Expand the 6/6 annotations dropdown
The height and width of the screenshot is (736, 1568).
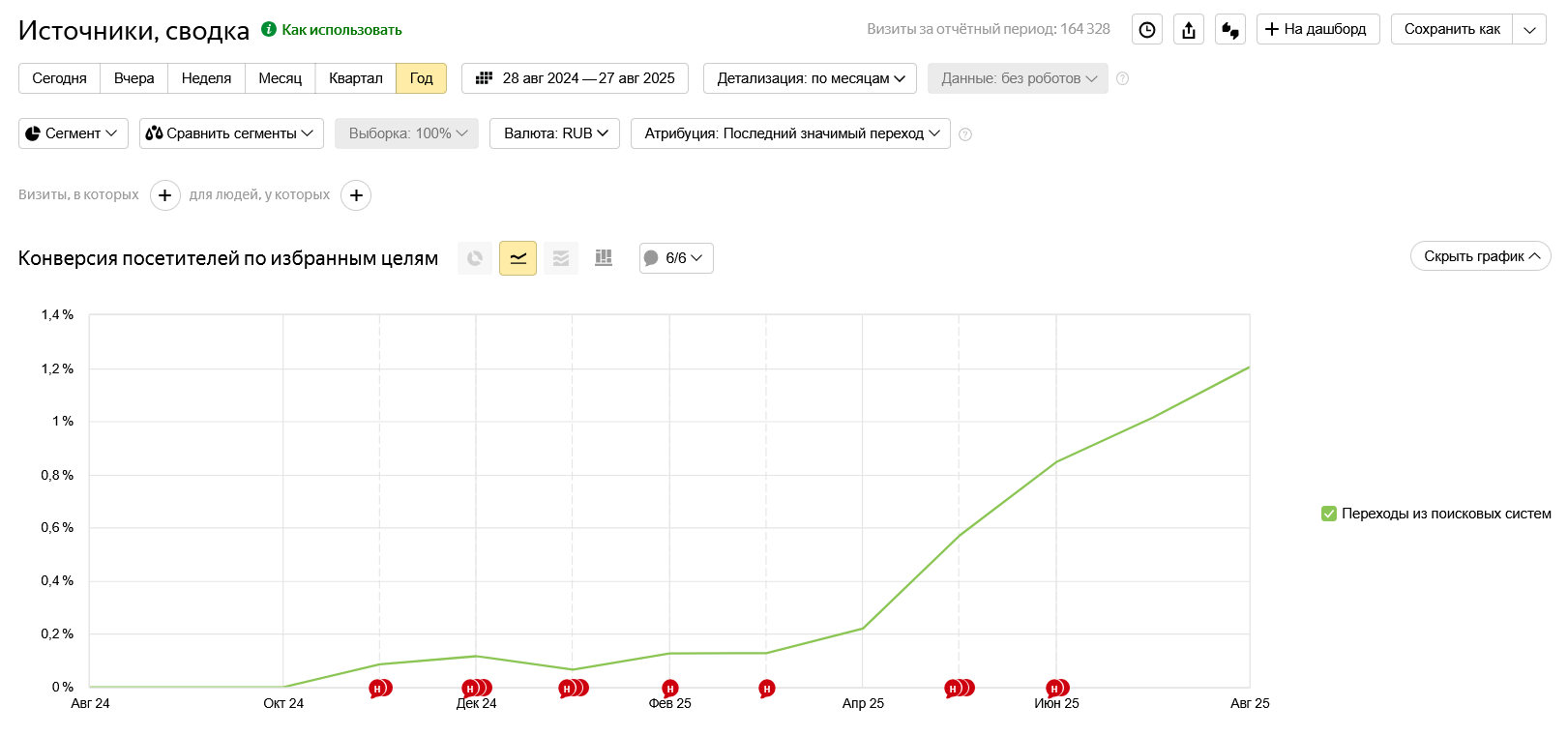pyautogui.click(x=676, y=258)
